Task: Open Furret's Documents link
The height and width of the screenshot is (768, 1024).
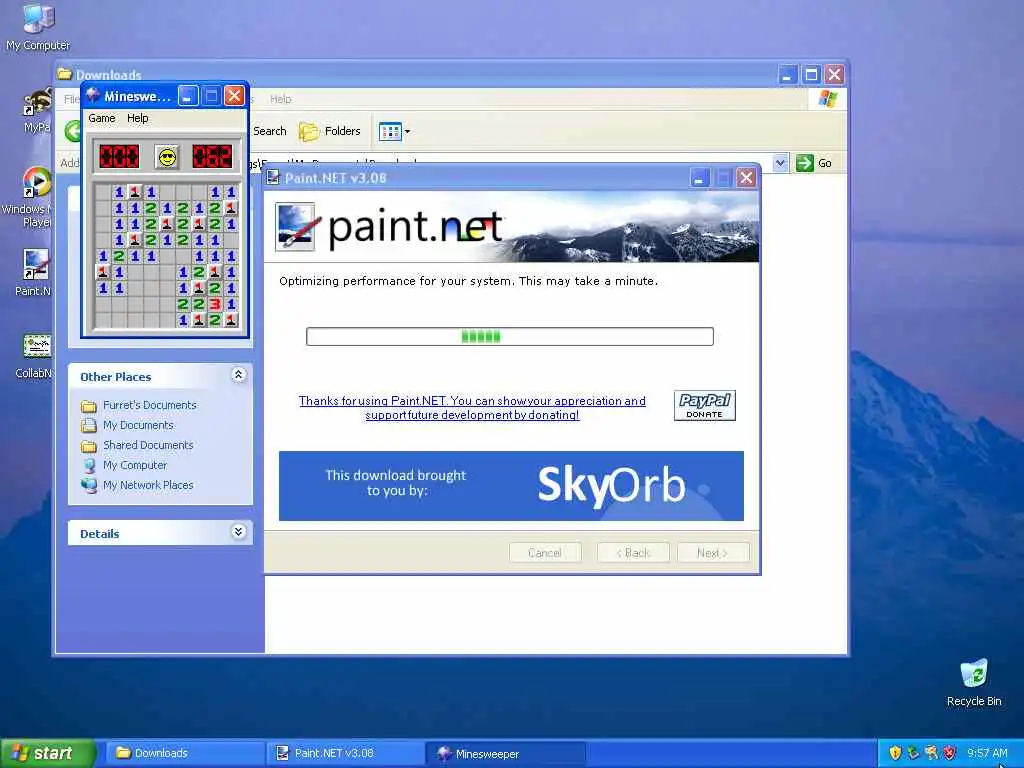Action: (x=150, y=405)
